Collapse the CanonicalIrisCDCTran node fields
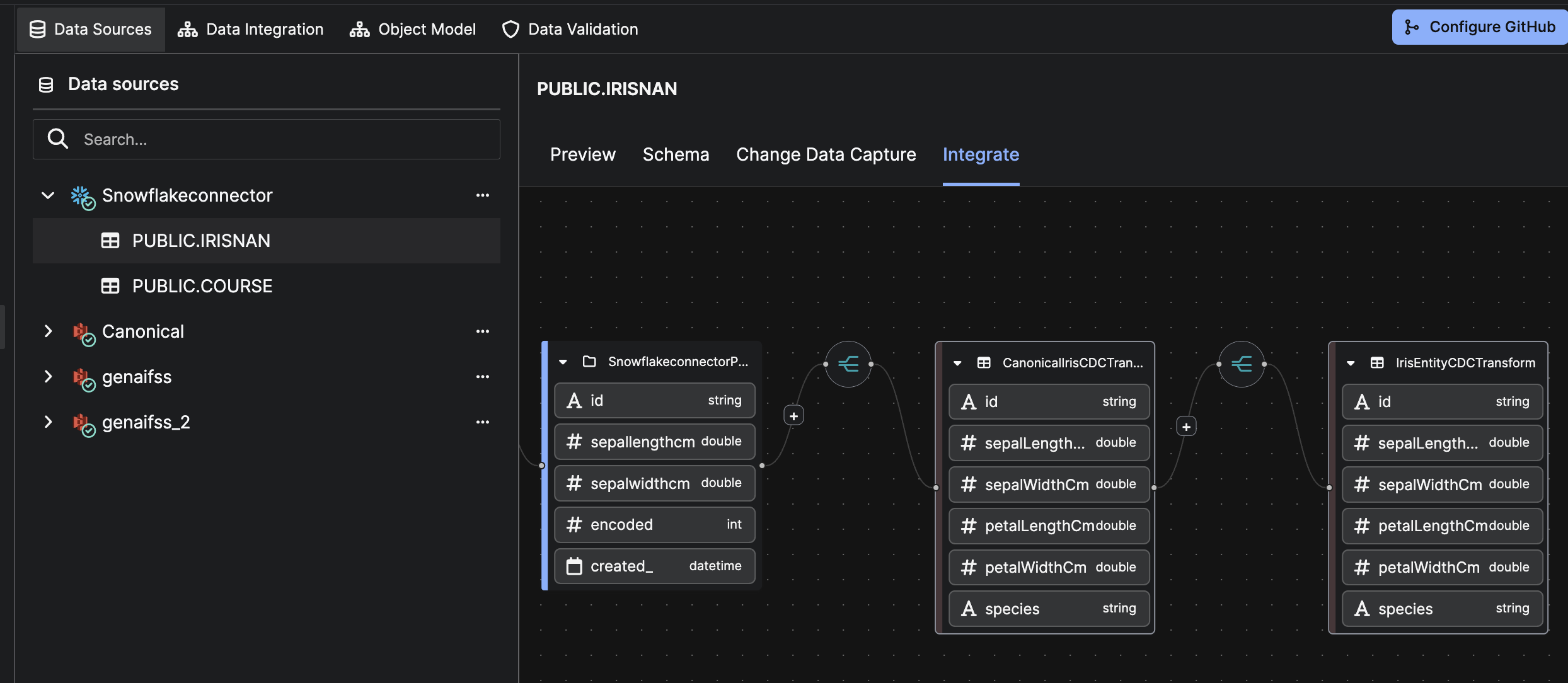This screenshot has width=1568, height=683. coord(957,363)
